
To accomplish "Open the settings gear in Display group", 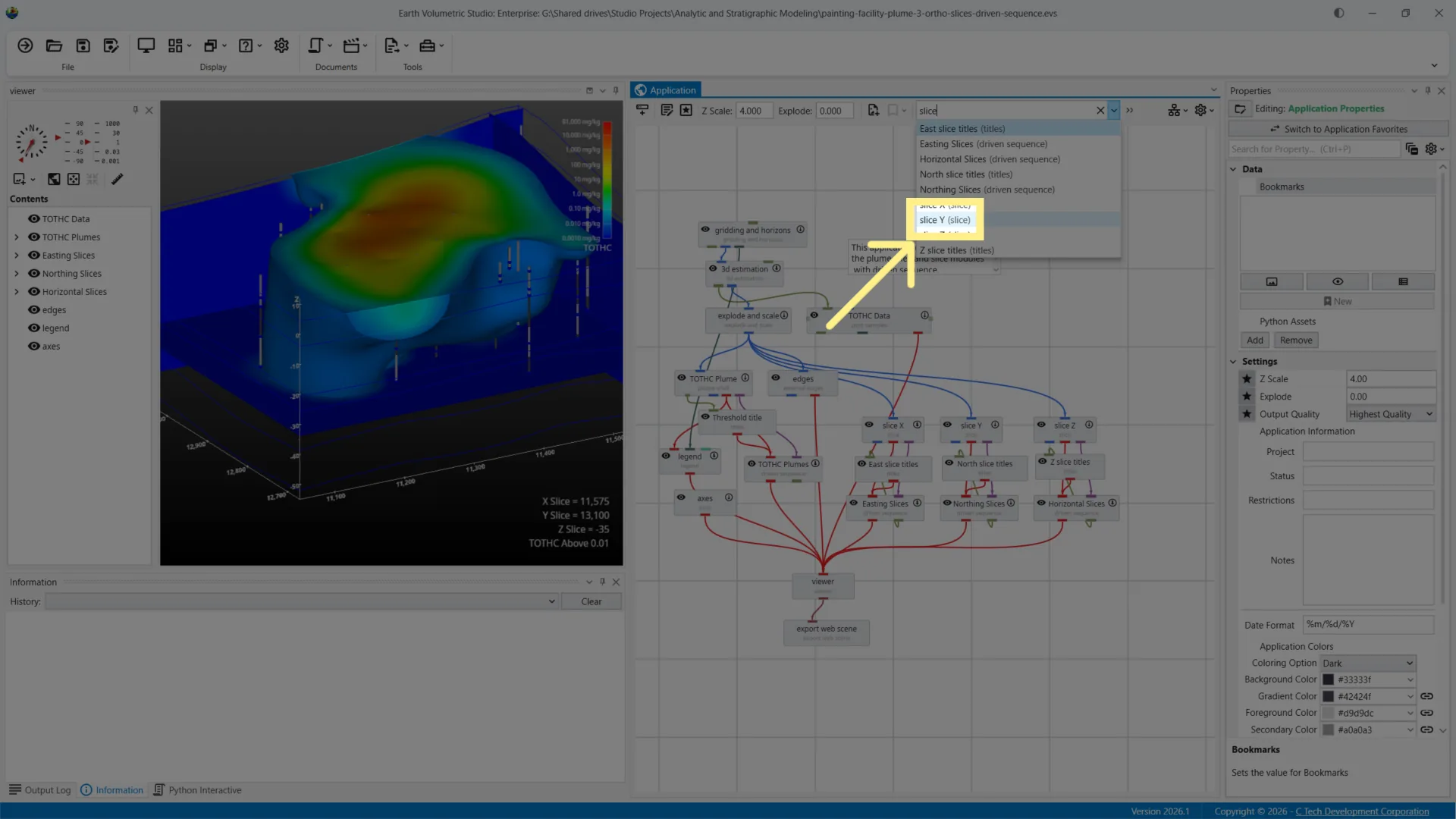I will (281, 45).
